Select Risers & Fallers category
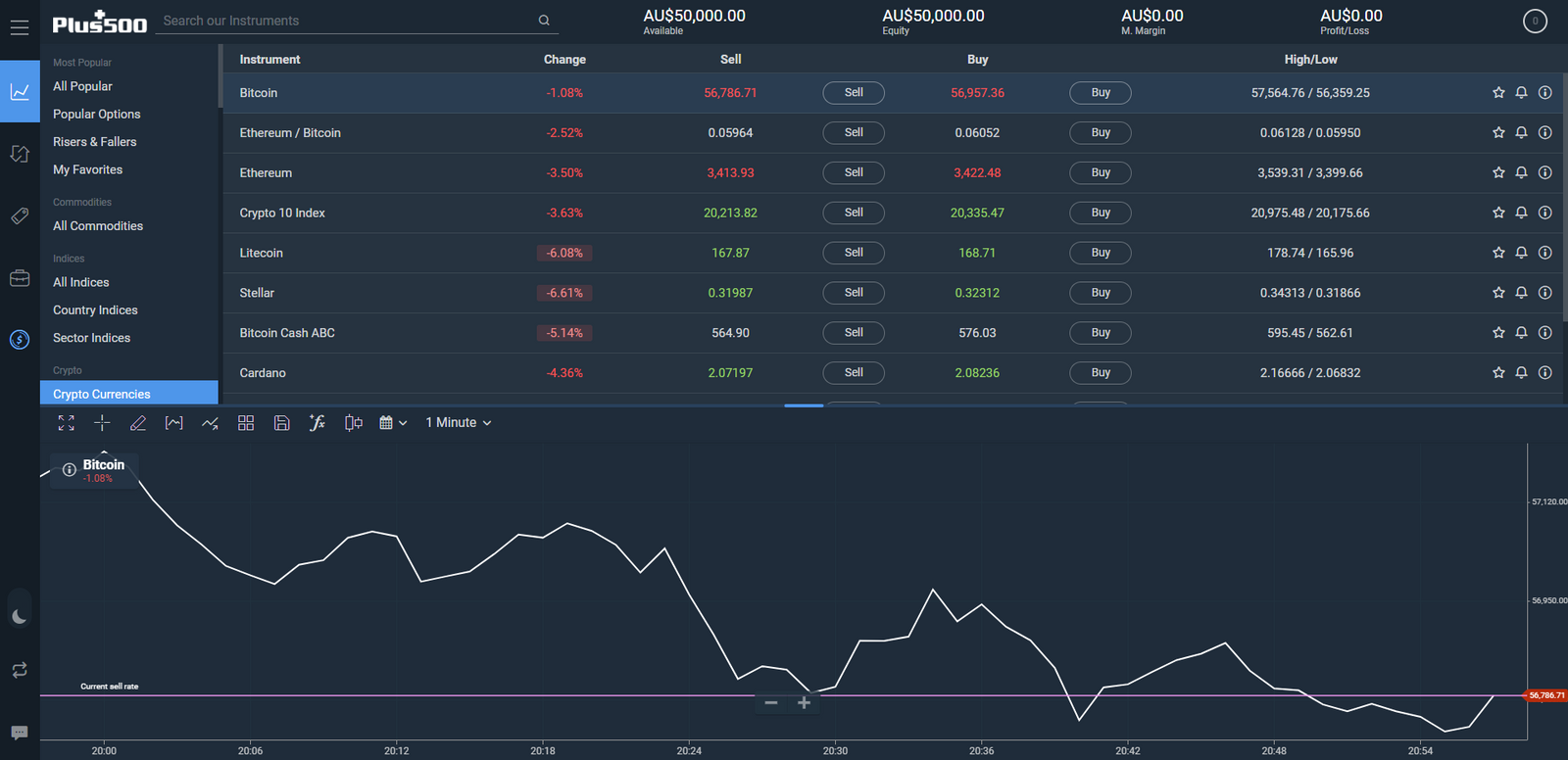The height and width of the screenshot is (760, 1568). click(x=95, y=142)
